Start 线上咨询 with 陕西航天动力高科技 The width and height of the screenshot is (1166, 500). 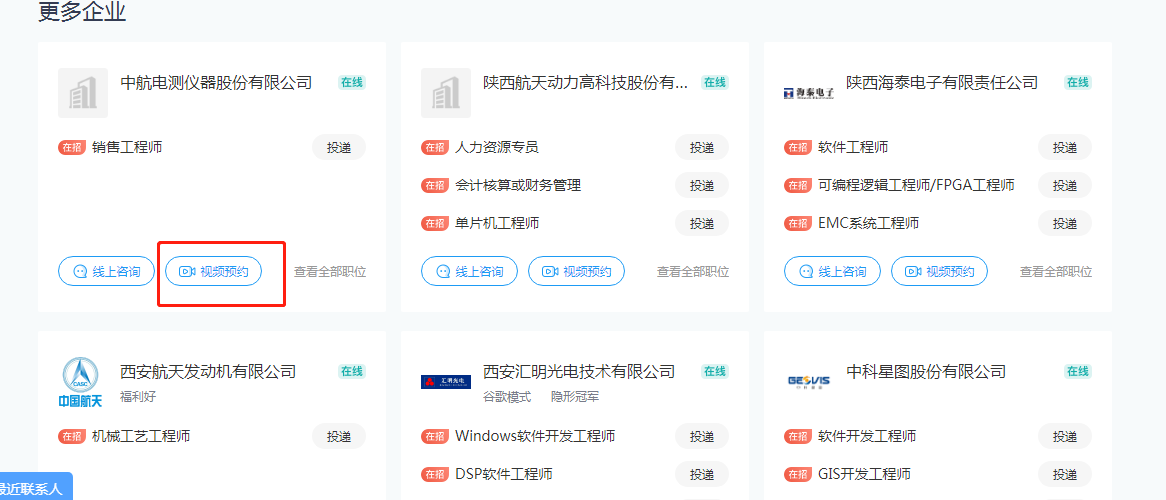[x=470, y=271]
